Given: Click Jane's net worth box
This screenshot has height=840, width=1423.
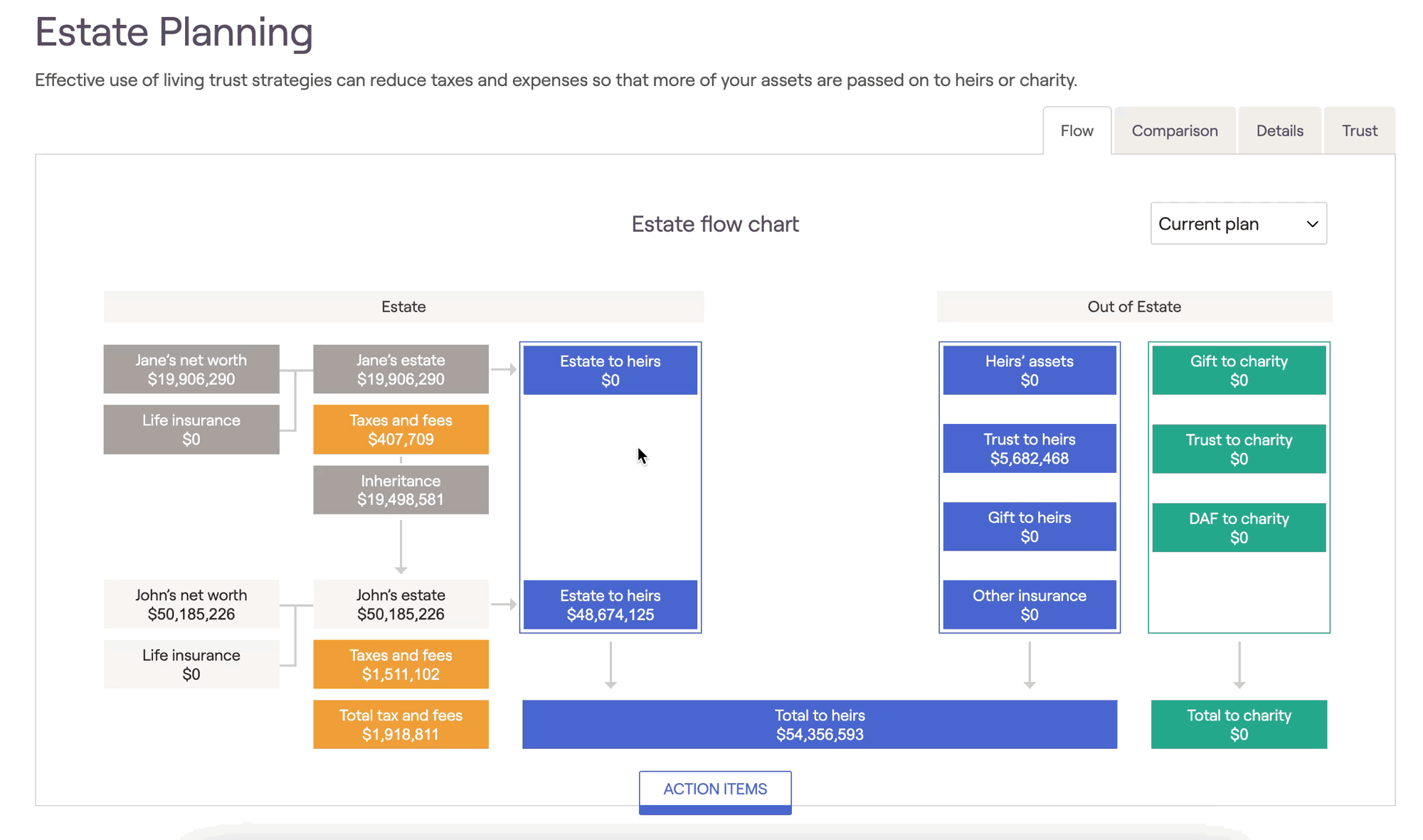Looking at the screenshot, I should [191, 369].
